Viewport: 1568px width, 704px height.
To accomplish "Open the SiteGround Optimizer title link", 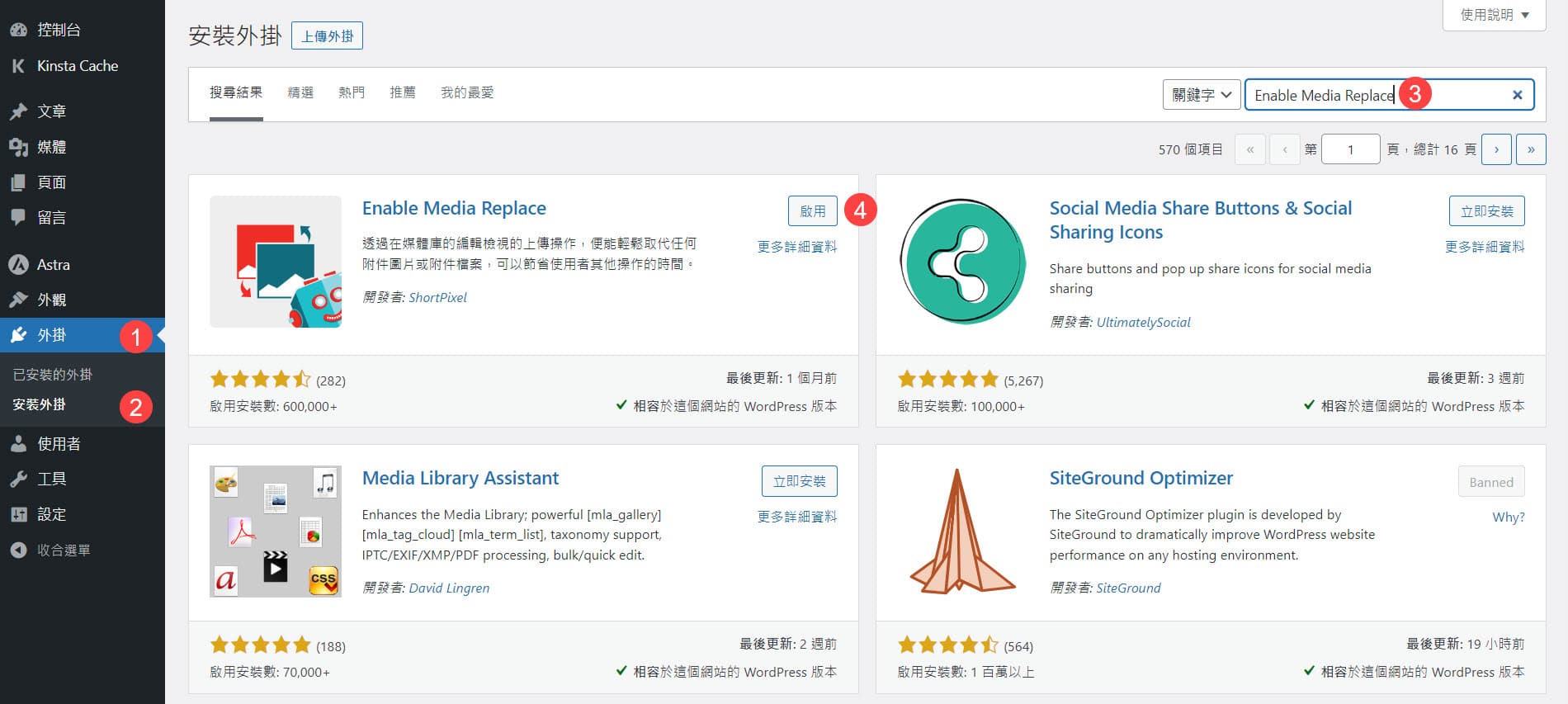I will pos(1141,478).
